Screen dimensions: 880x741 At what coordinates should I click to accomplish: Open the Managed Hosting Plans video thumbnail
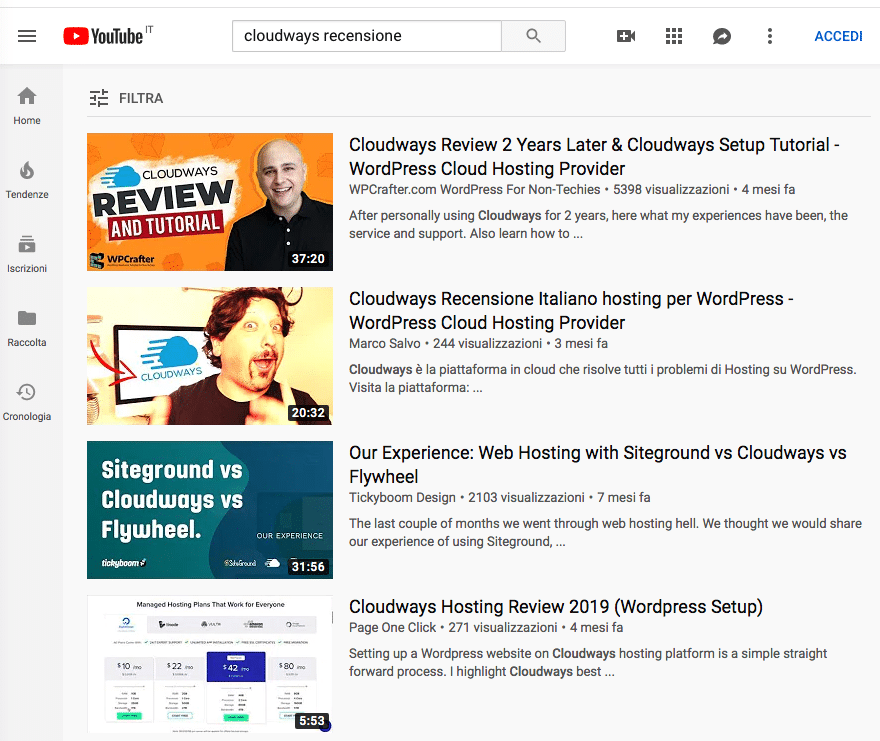coord(210,664)
